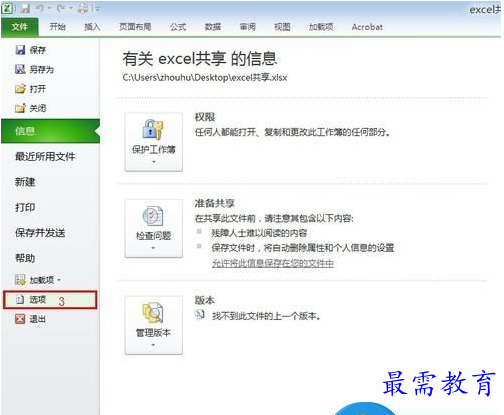Click the 保存 floppy disk icon in sidebar
The width and height of the screenshot is (504, 415).
click(20, 50)
